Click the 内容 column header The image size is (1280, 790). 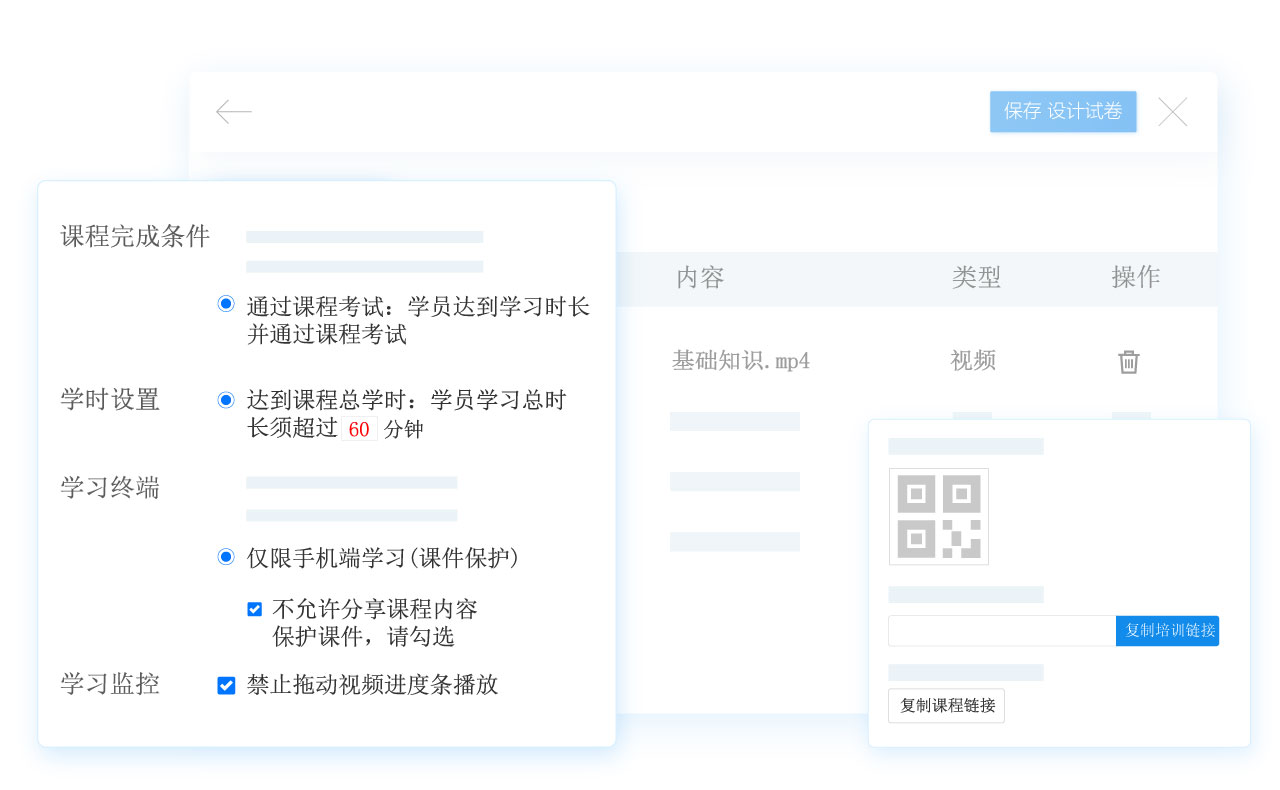pyautogui.click(x=700, y=278)
